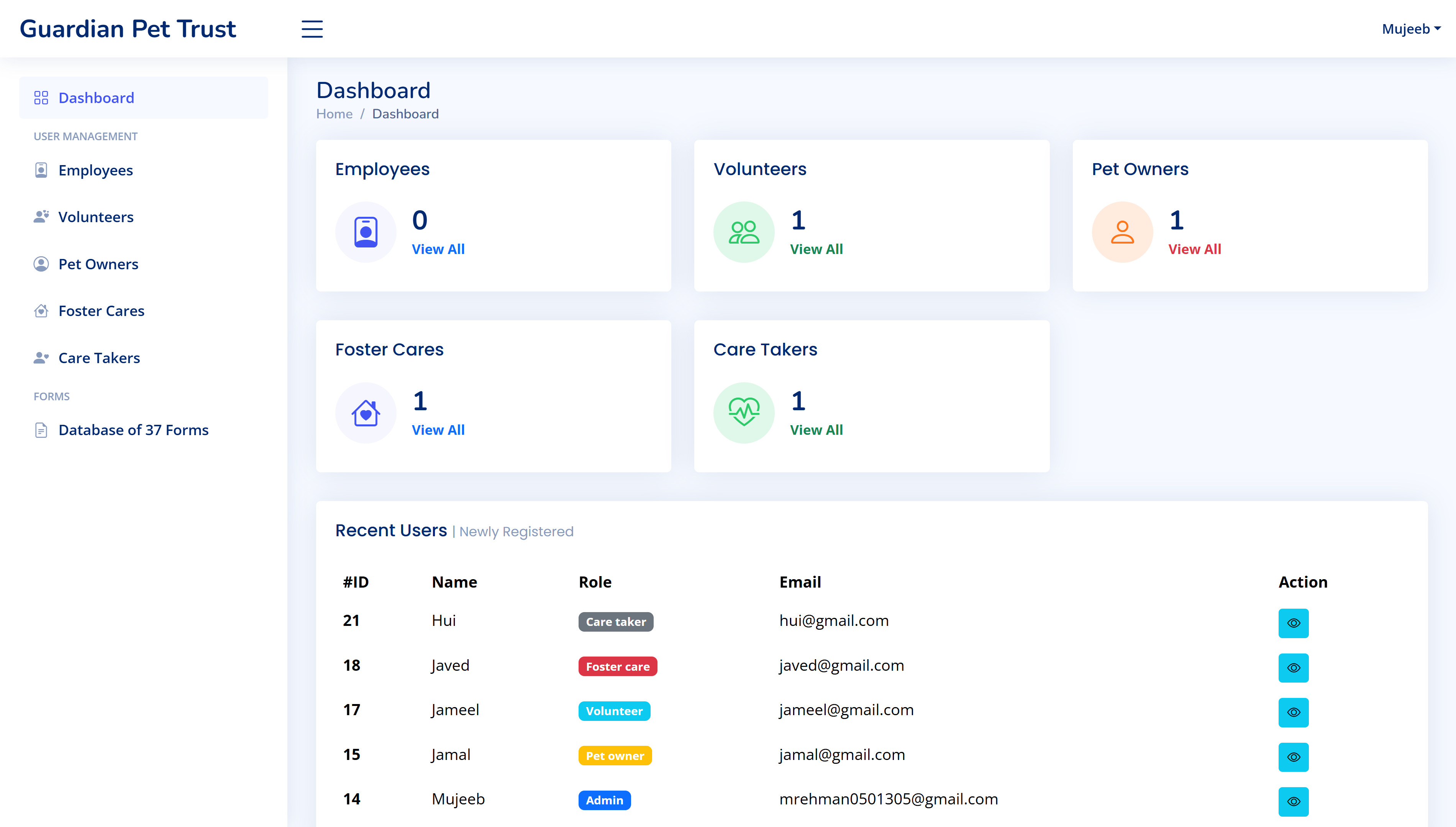1456x827 pixels.
Task: Click View All under Pet Owners
Action: (1194, 249)
